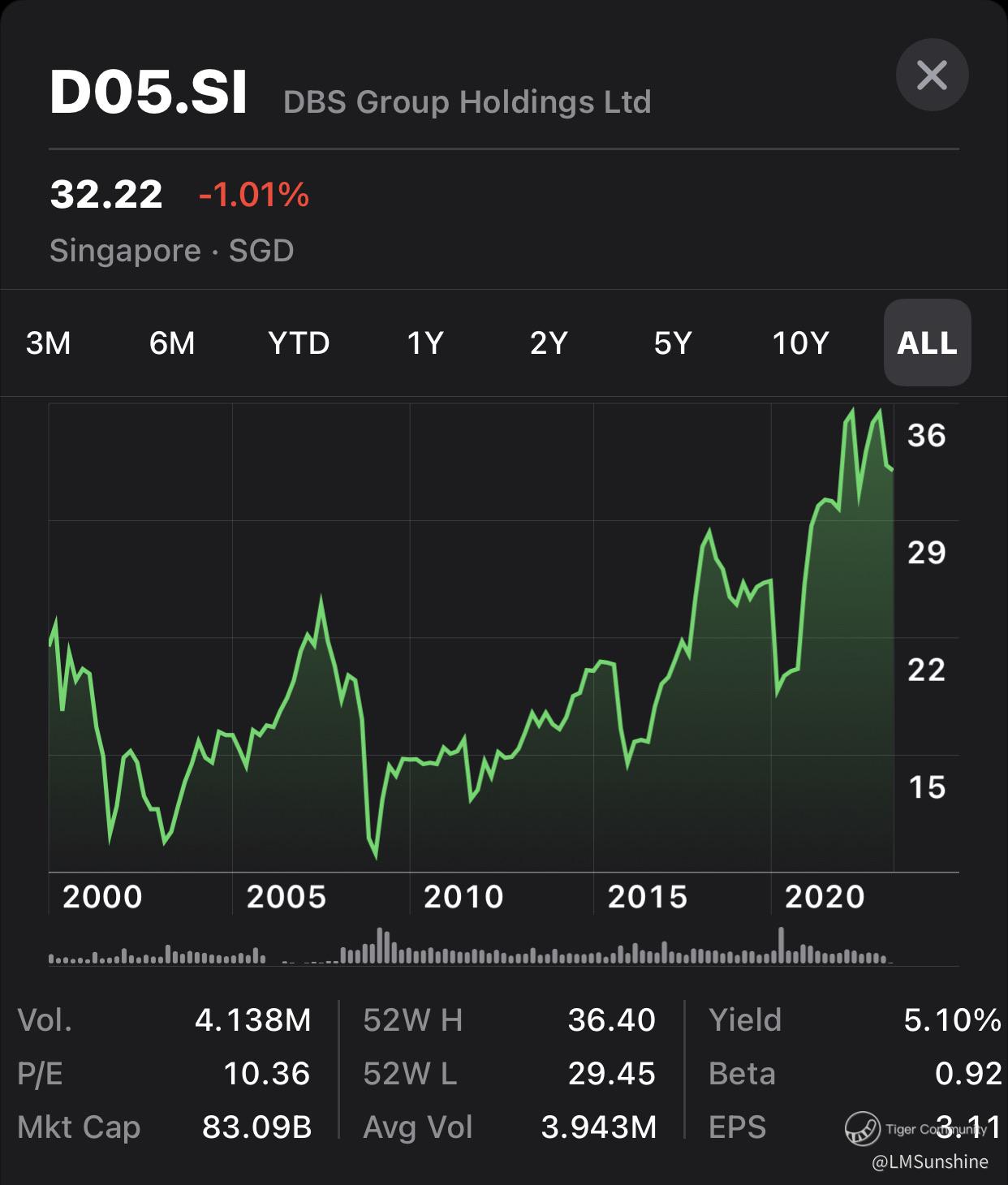Tap the volume bar chart below the timeline

(472, 946)
